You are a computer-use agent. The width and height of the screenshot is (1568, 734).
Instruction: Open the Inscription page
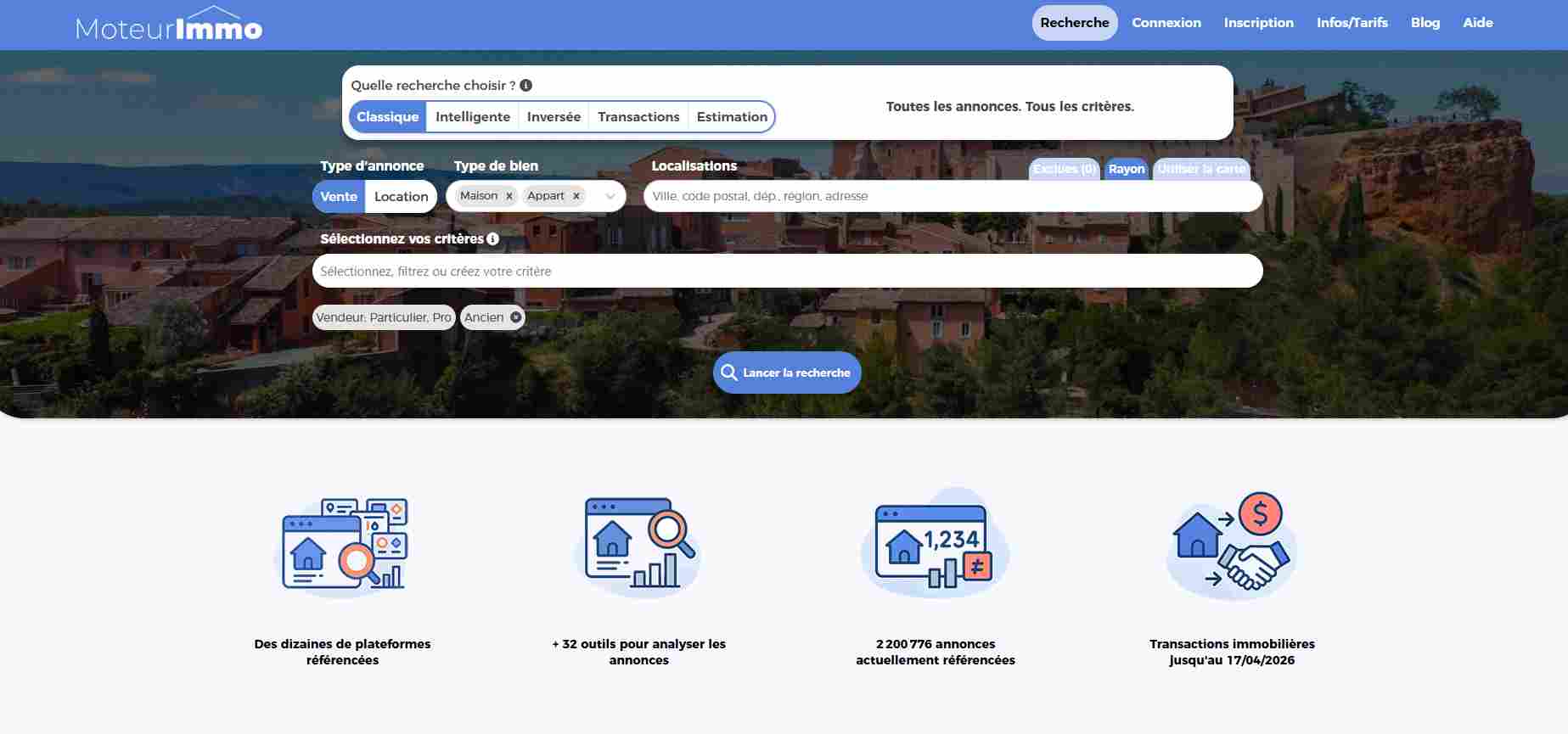click(x=1259, y=23)
